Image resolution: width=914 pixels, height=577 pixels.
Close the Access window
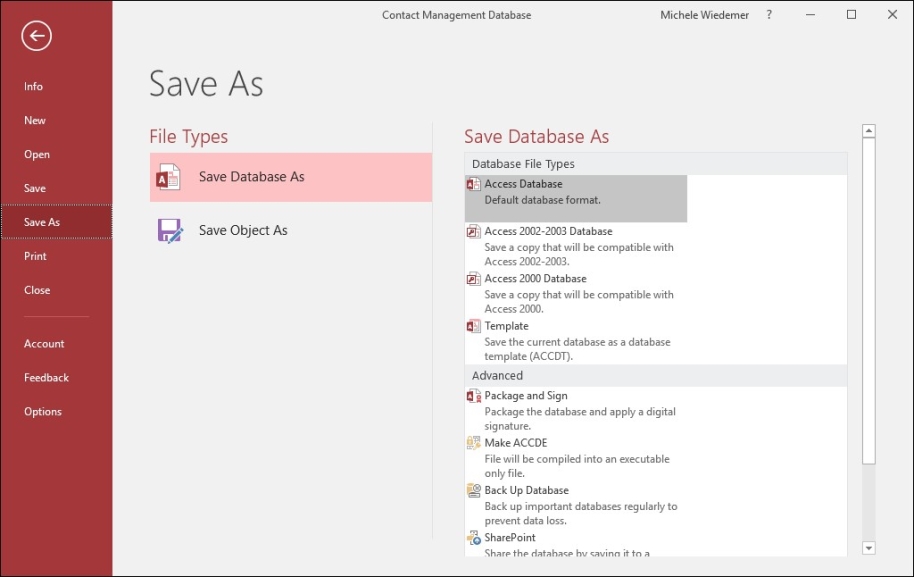click(x=892, y=15)
